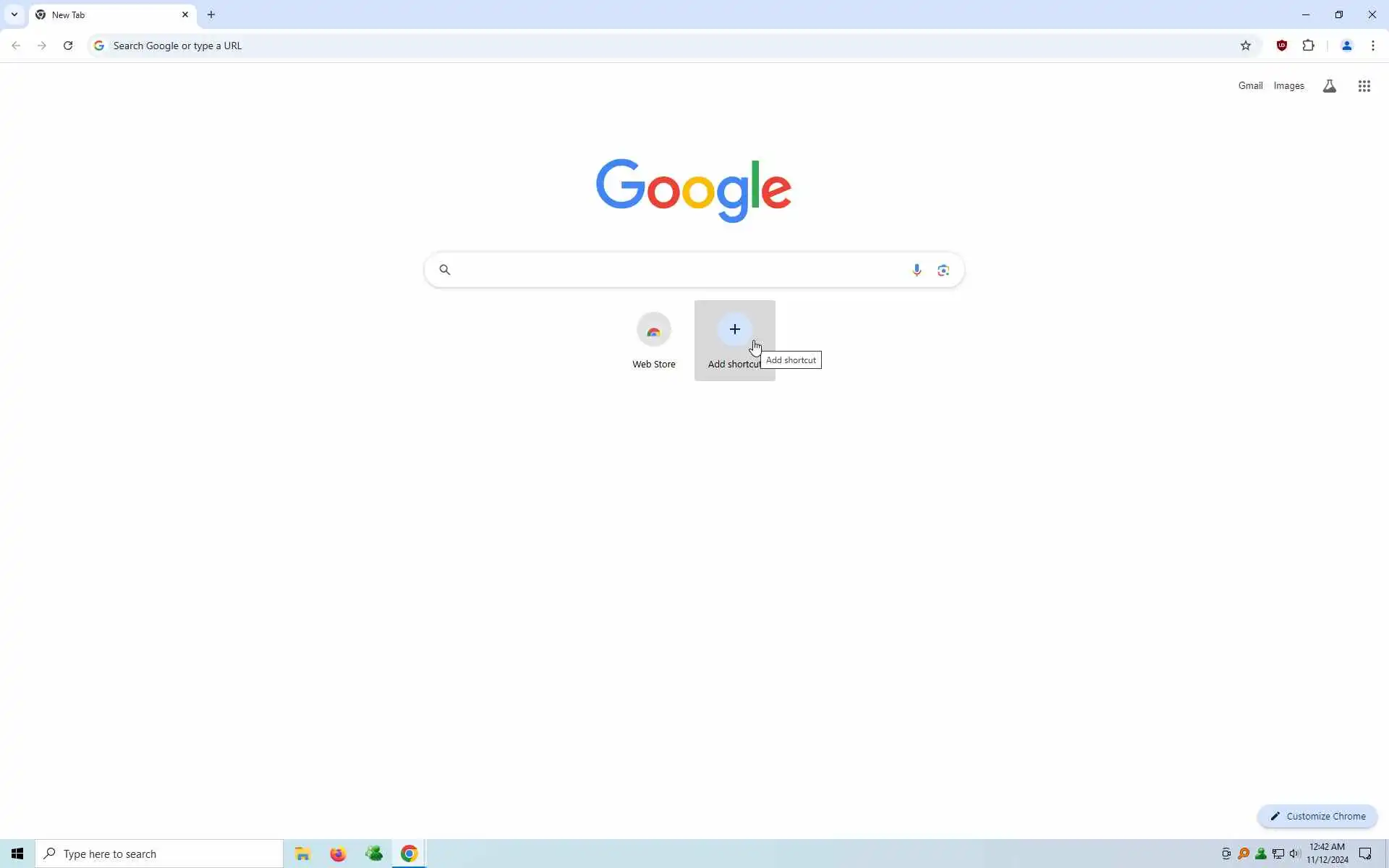This screenshot has width=1389, height=868.
Task: Open Firefox from the taskbar
Action: [x=338, y=854]
